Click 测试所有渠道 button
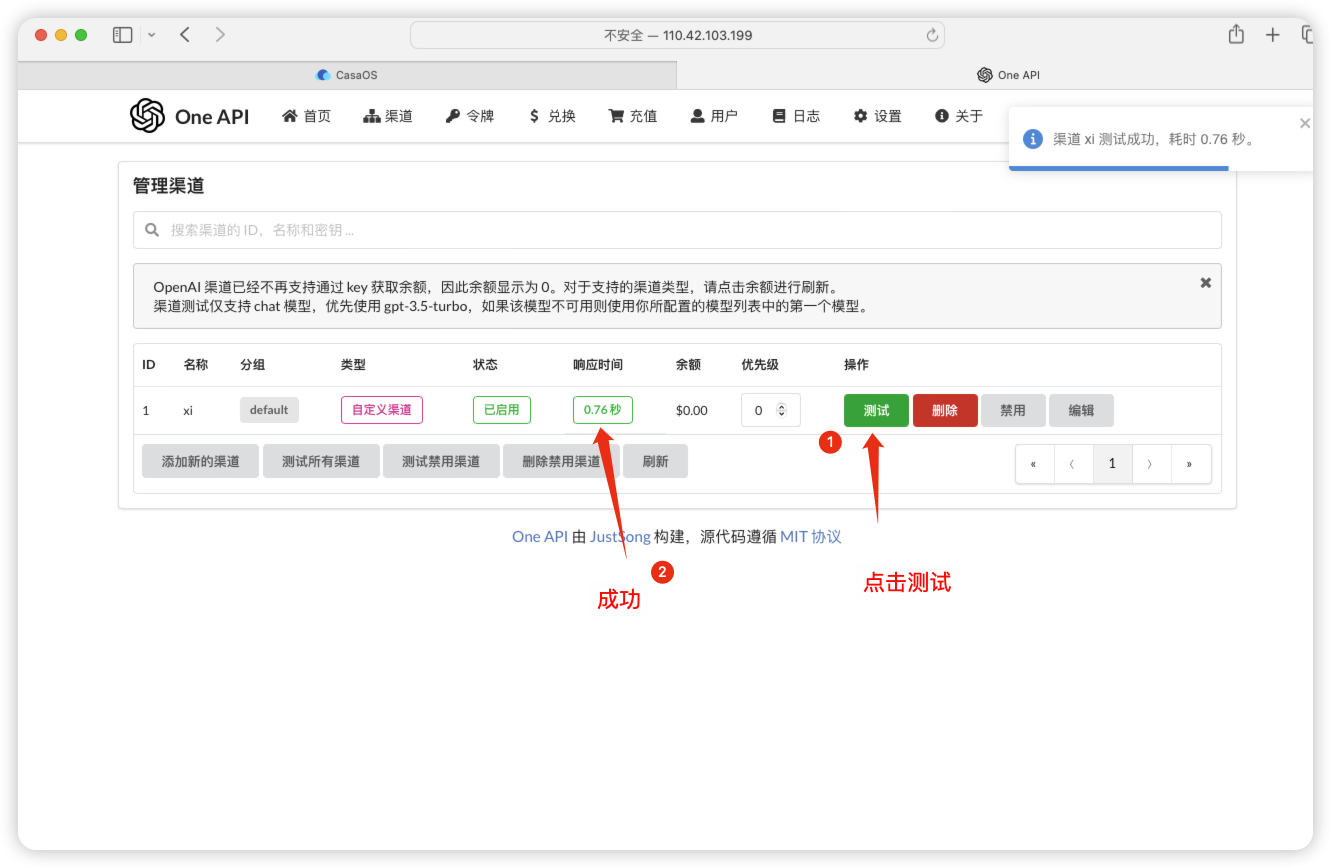This screenshot has height=868, width=1331. tap(321, 461)
